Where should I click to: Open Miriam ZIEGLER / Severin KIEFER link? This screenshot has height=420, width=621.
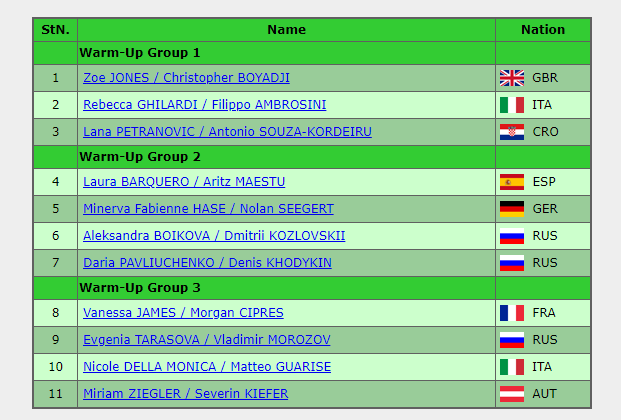[x=185, y=393]
